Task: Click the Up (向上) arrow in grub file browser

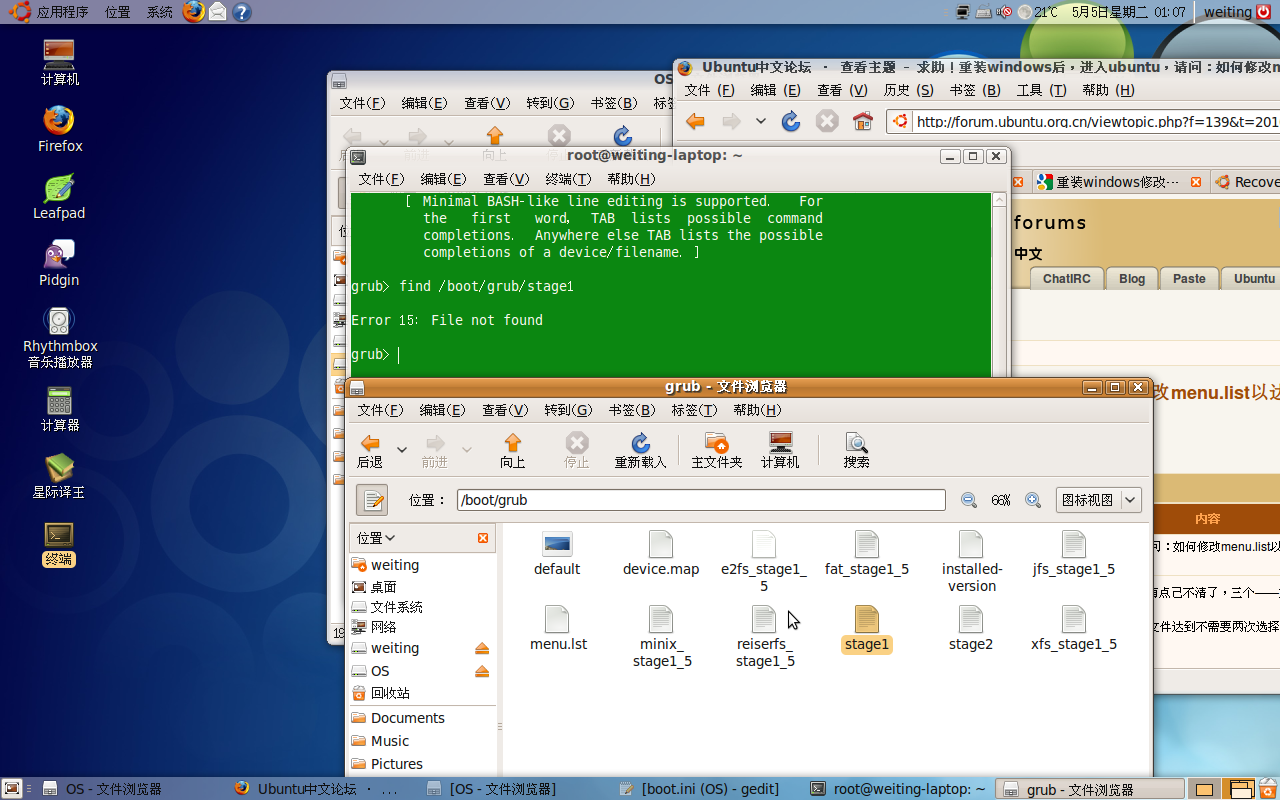Action: (513, 443)
